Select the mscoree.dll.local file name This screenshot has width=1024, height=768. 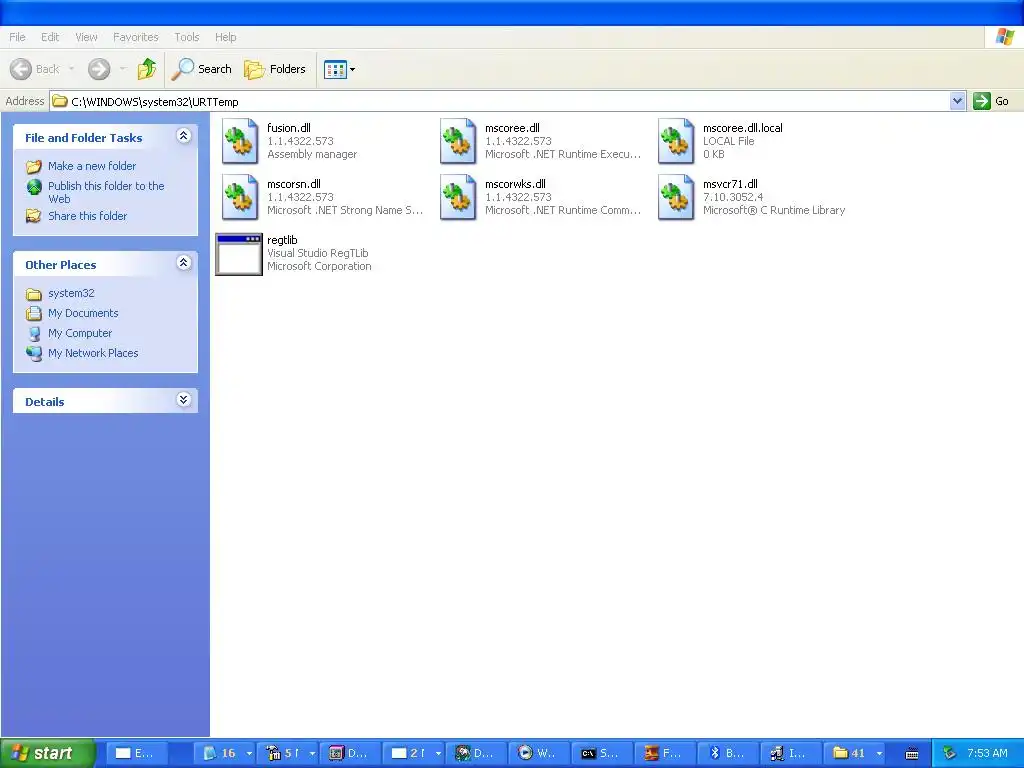point(743,128)
